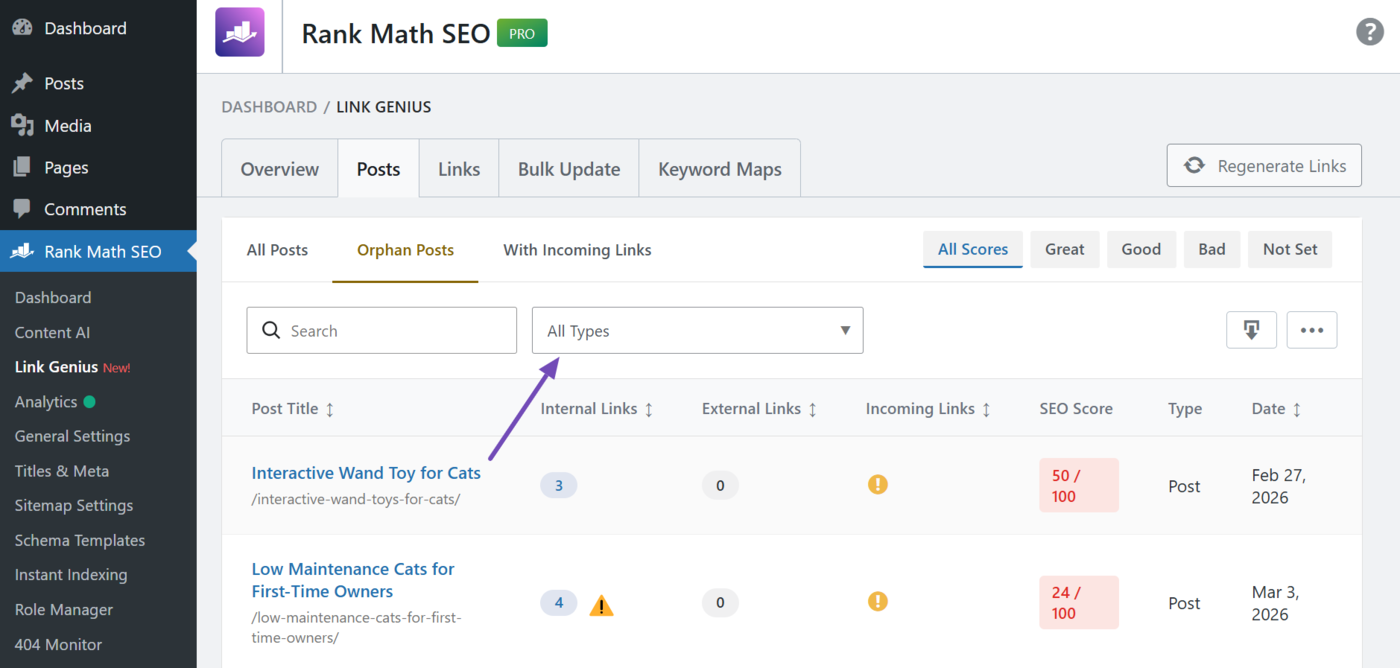This screenshot has height=668, width=1400.
Task: Click the triangle warning icon beside internal links 4
Action: (x=601, y=605)
